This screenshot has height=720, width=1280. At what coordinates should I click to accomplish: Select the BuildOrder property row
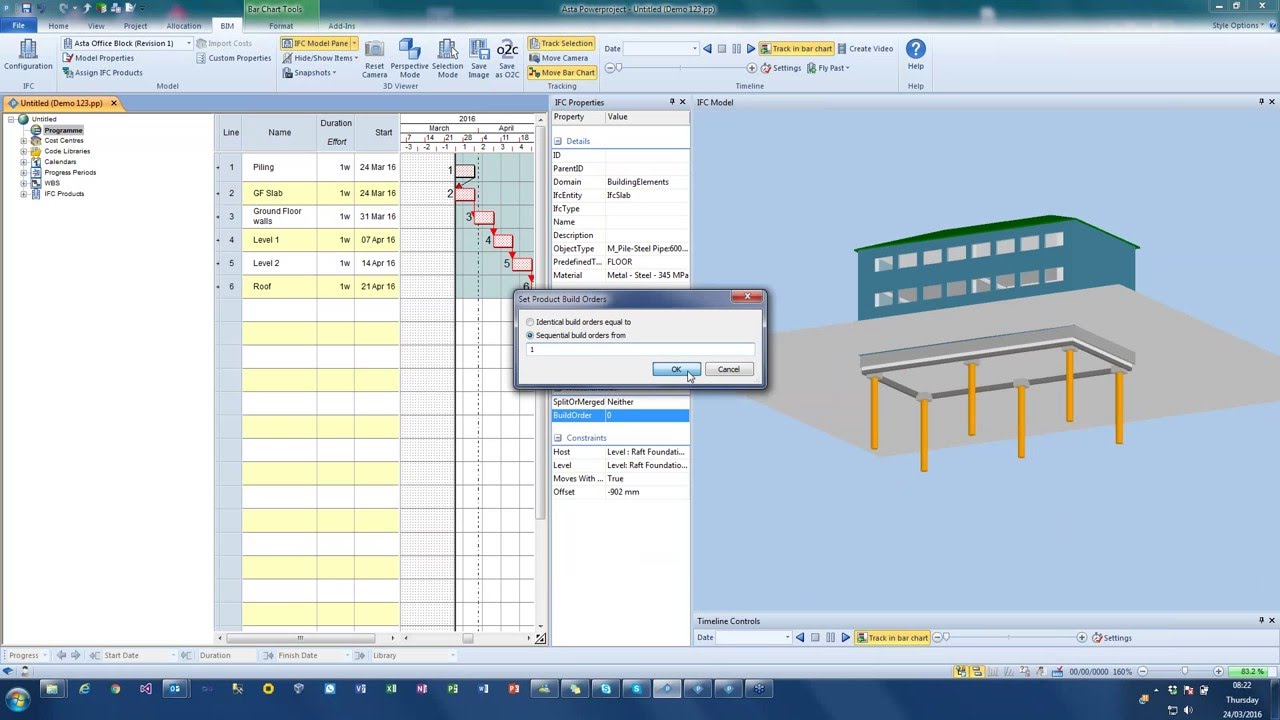(620, 415)
